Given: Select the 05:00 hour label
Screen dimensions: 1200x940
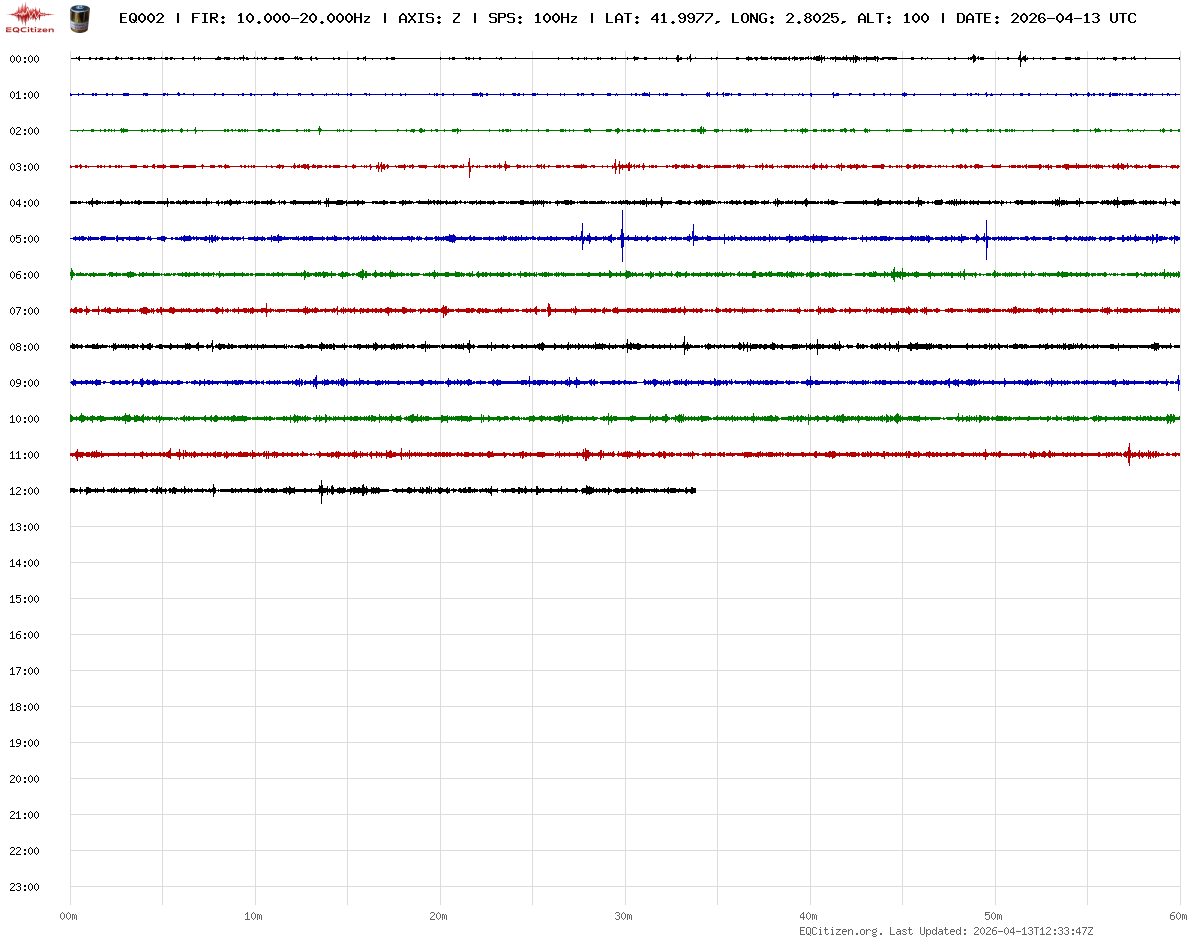Looking at the screenshot, I should (x=24, y=239).
